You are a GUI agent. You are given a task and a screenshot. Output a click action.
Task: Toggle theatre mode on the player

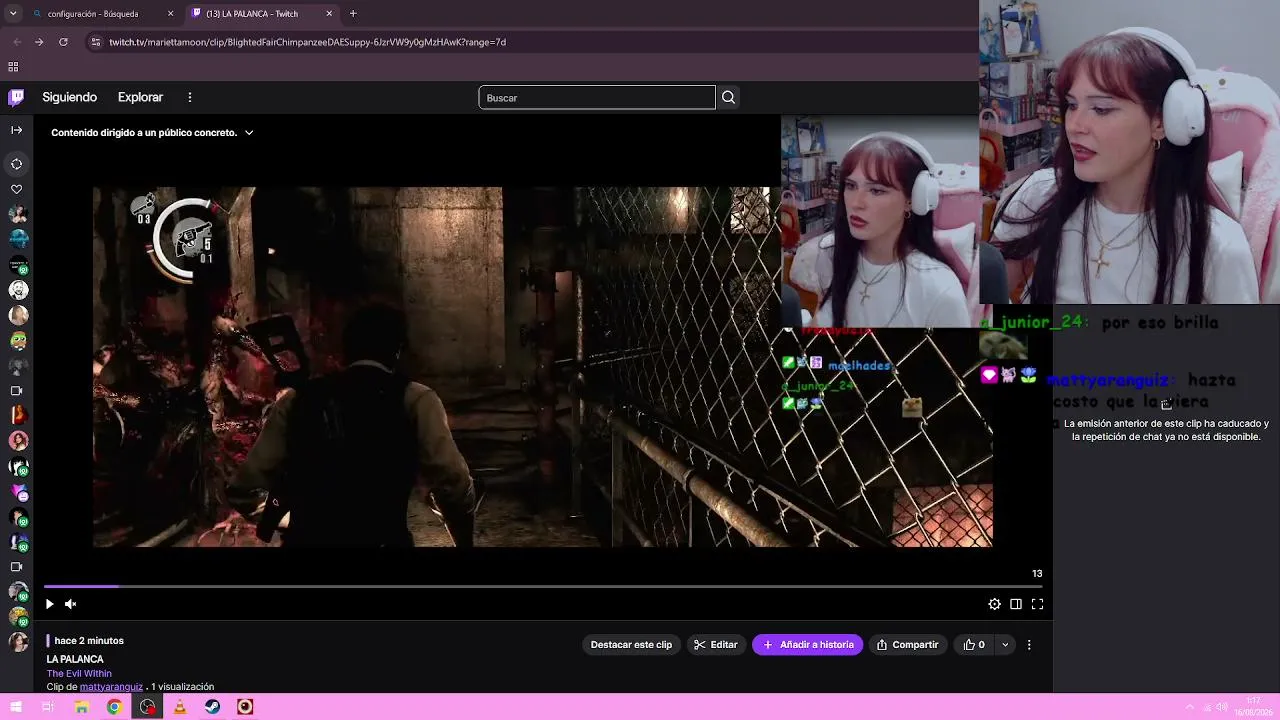(1016, 604)
